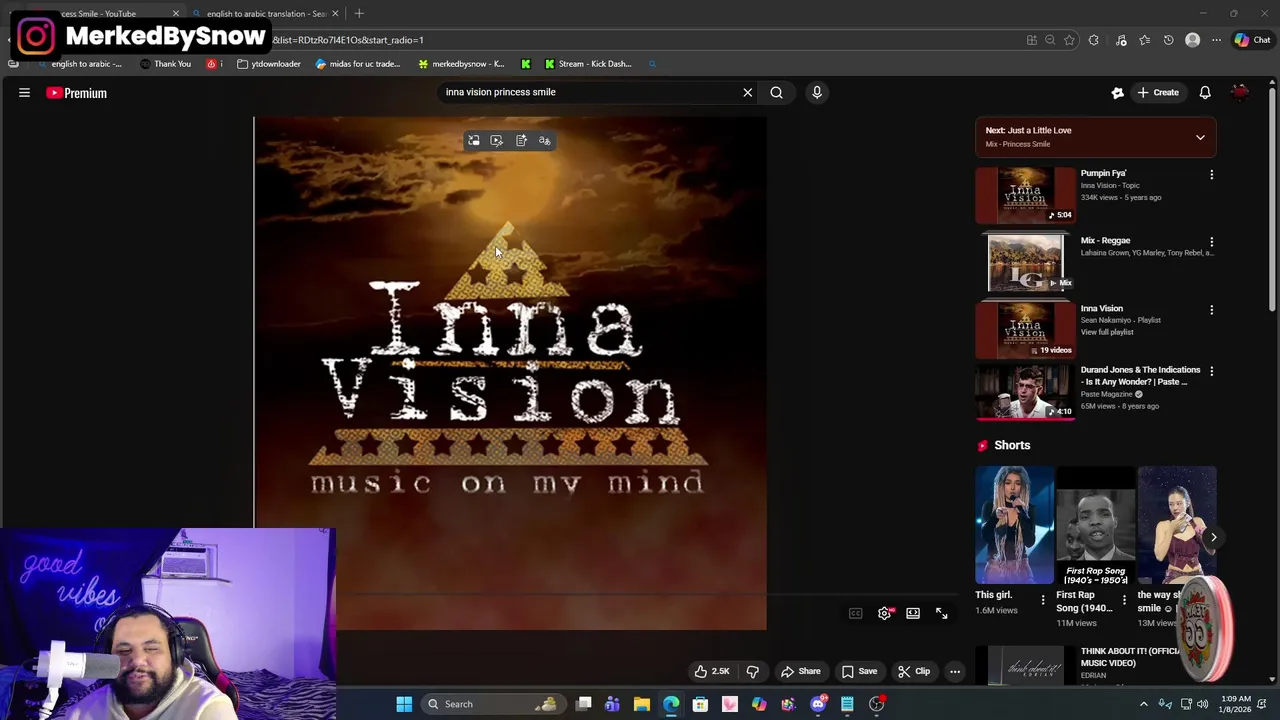Open the taskbar volume control
1280x720 pixels.
tap(1202, 704)
